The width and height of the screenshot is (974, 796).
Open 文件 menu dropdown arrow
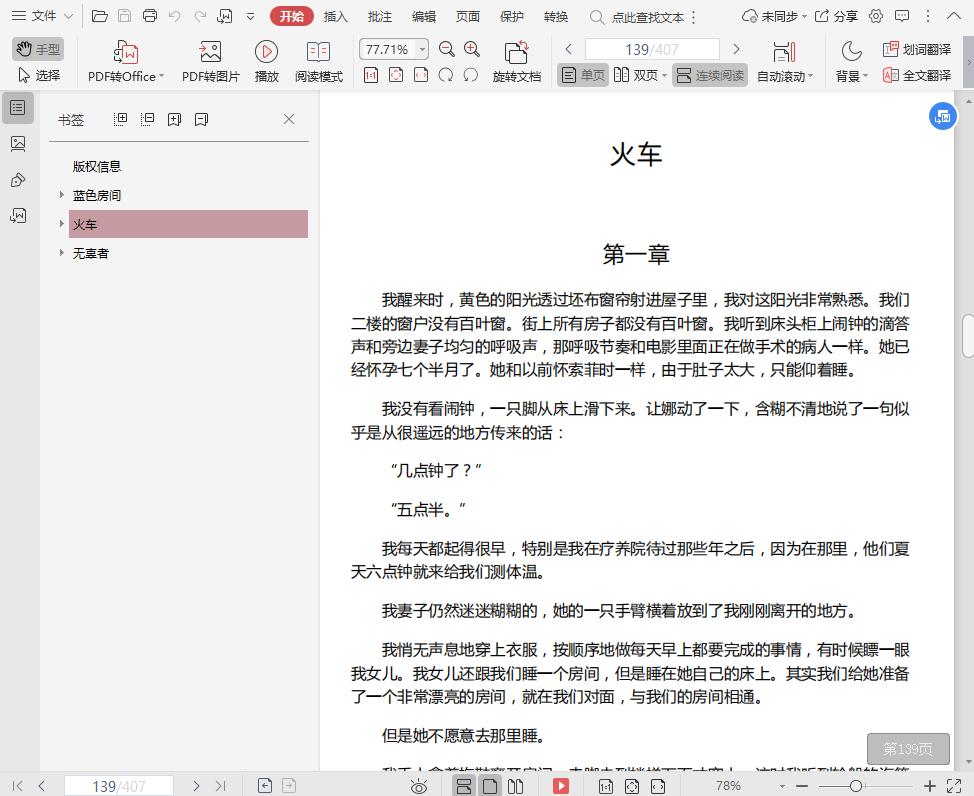tap(69, 16)
